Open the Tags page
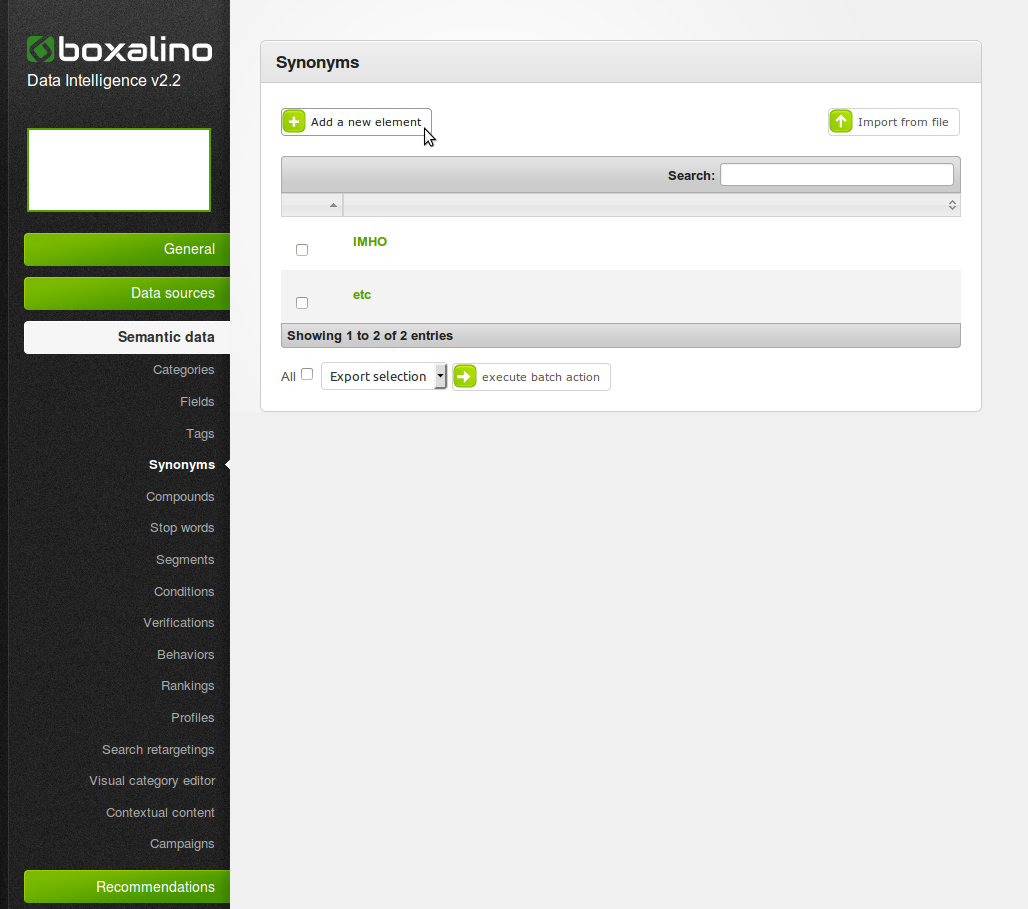 pyautogui.click(x=200, y=434)
